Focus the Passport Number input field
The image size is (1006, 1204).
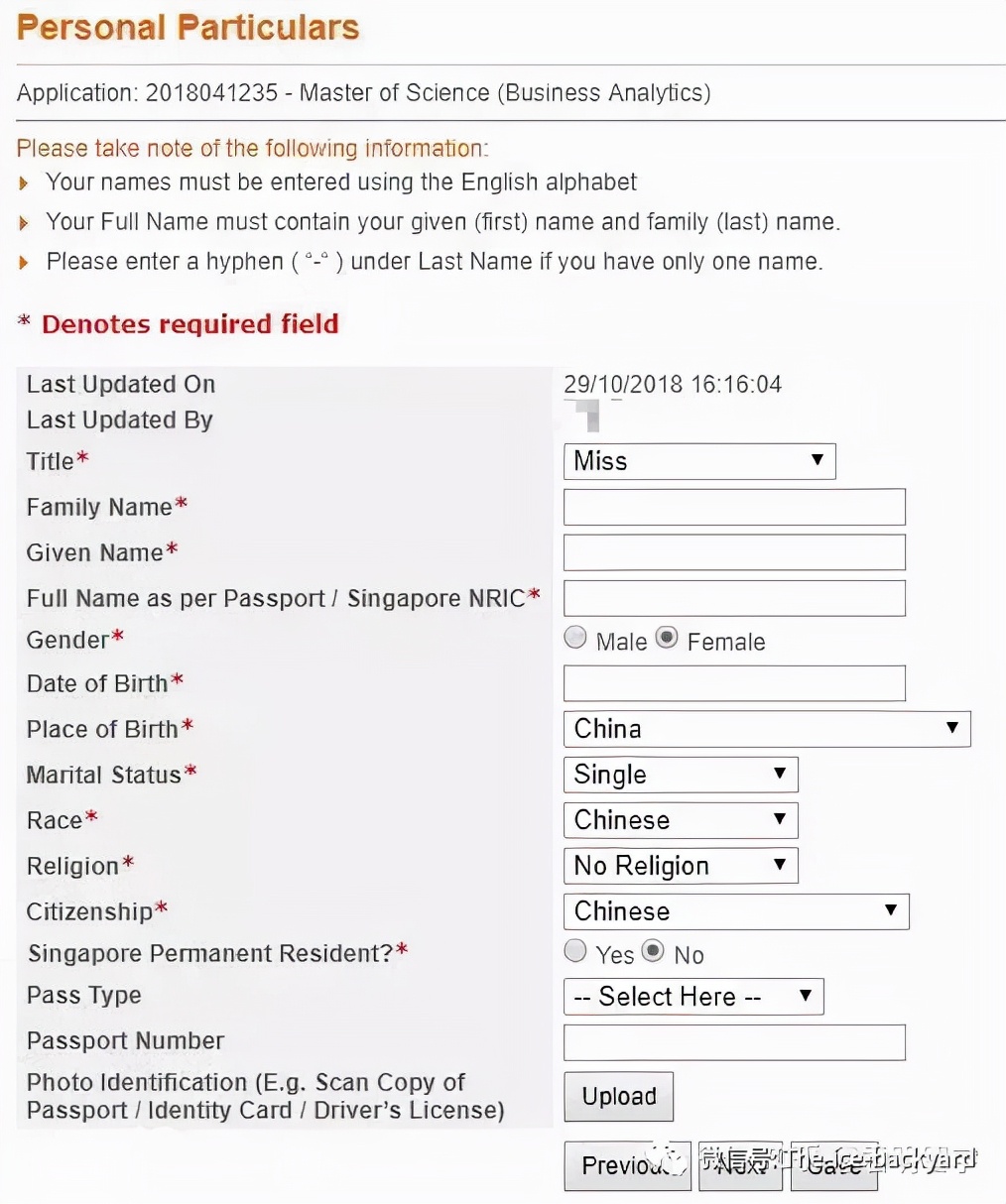(x=734, y=1042)
